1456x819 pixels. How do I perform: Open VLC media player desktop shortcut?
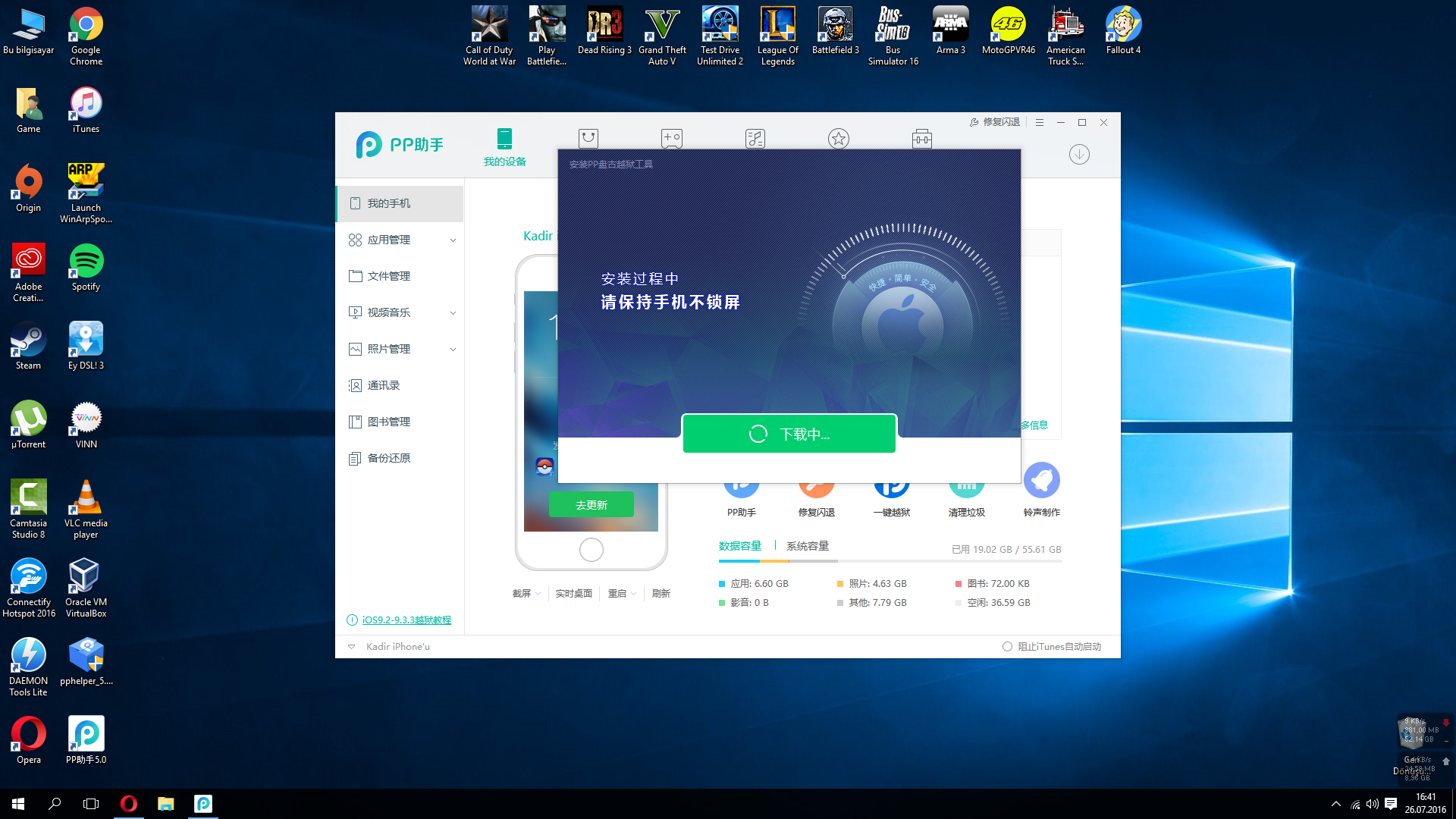(86, 509)
